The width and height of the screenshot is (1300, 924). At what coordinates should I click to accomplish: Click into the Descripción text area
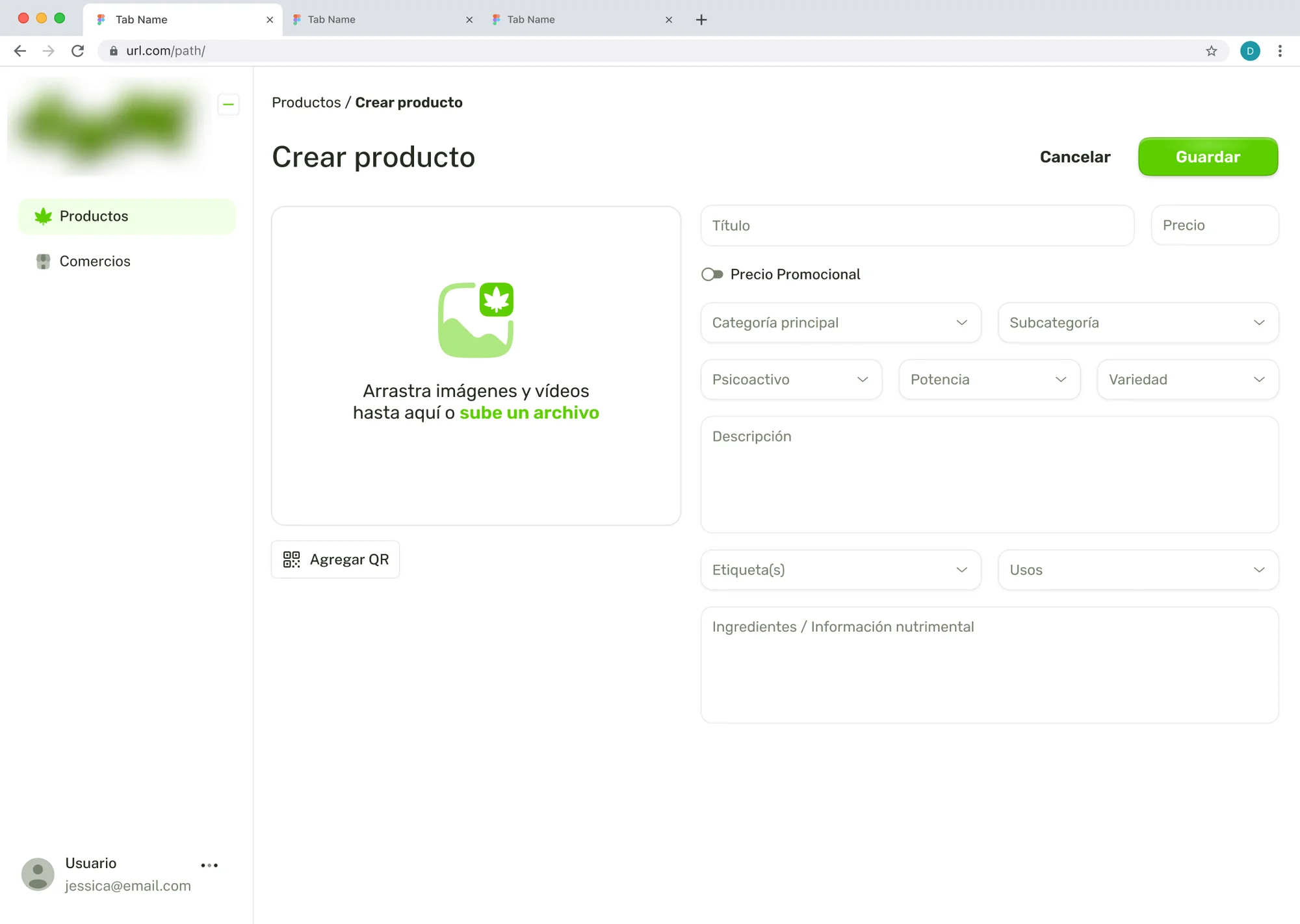pyautogui.click(x=989, y=474)
